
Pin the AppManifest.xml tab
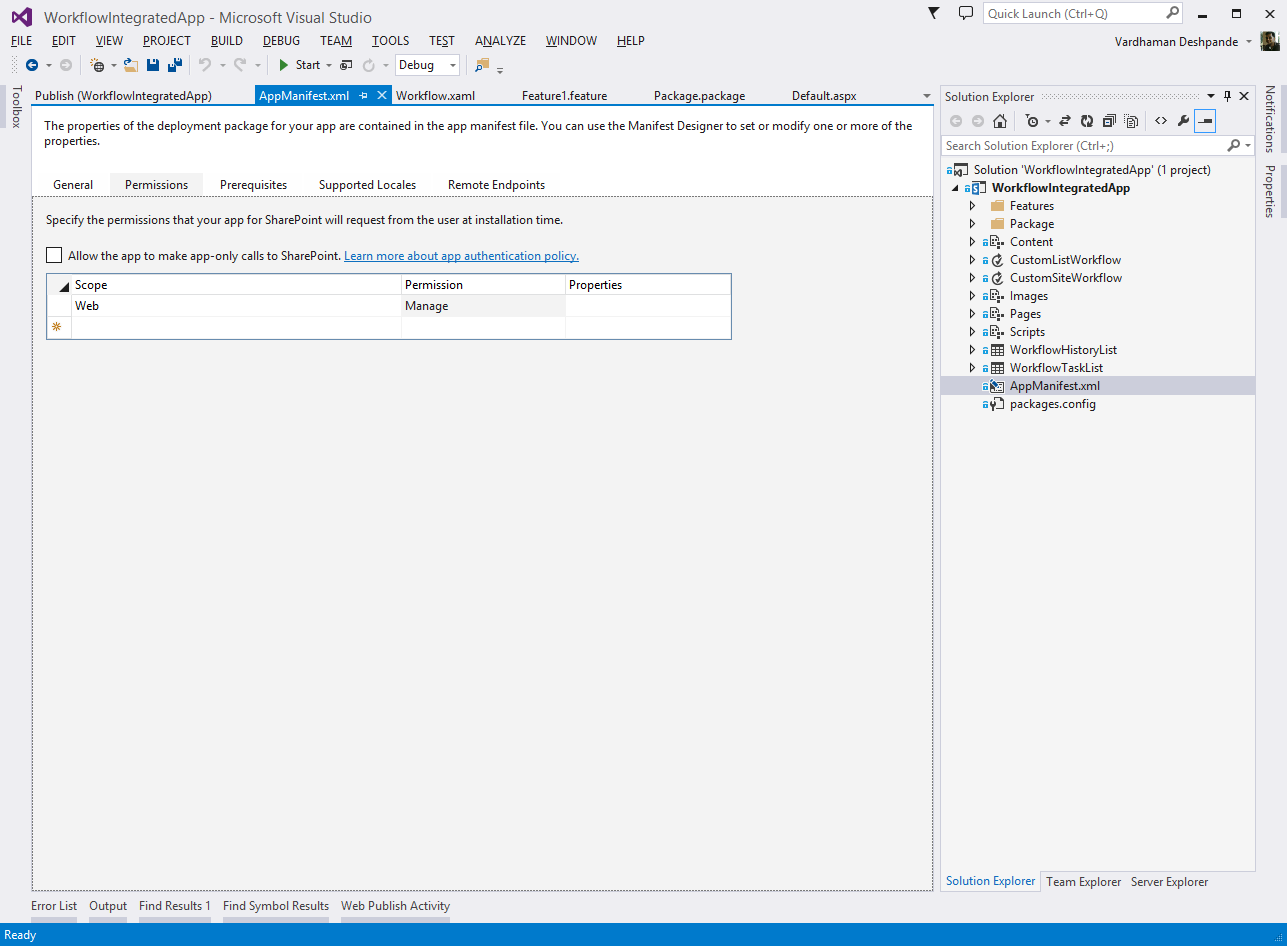[x=364, y=96]
